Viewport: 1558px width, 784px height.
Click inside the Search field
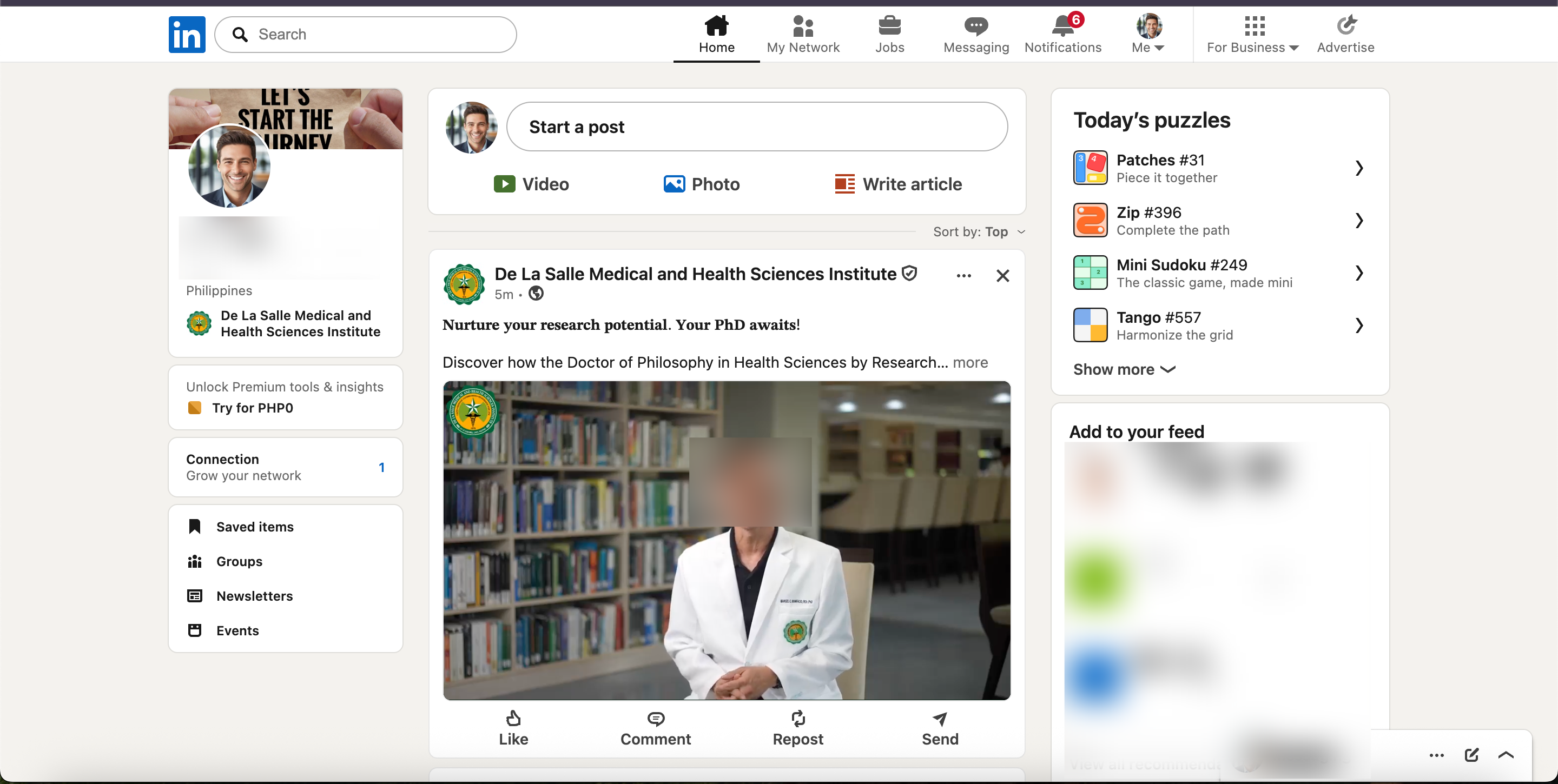click(366, 35)
